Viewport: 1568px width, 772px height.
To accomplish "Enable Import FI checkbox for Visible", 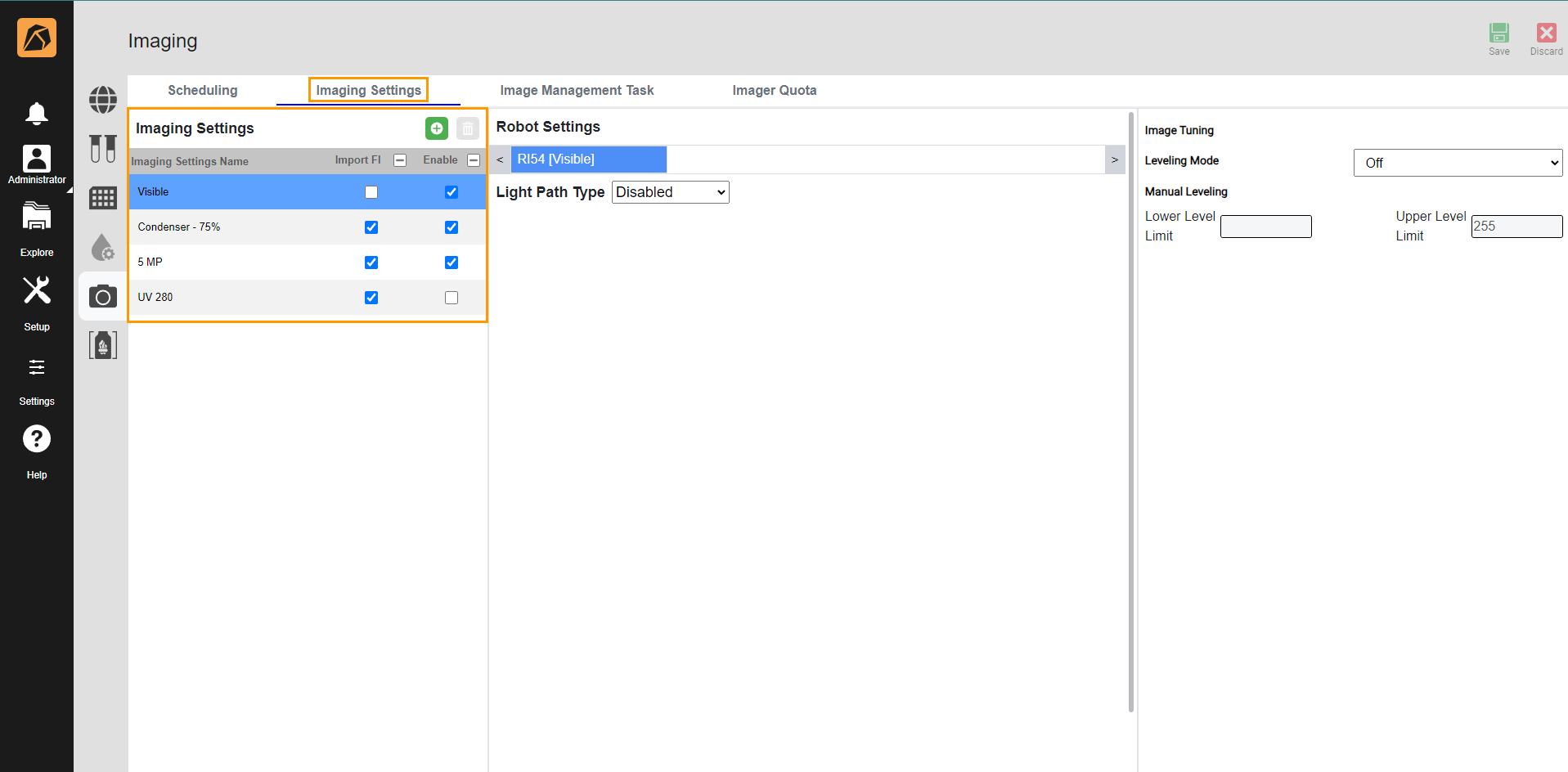I will 371,192.
